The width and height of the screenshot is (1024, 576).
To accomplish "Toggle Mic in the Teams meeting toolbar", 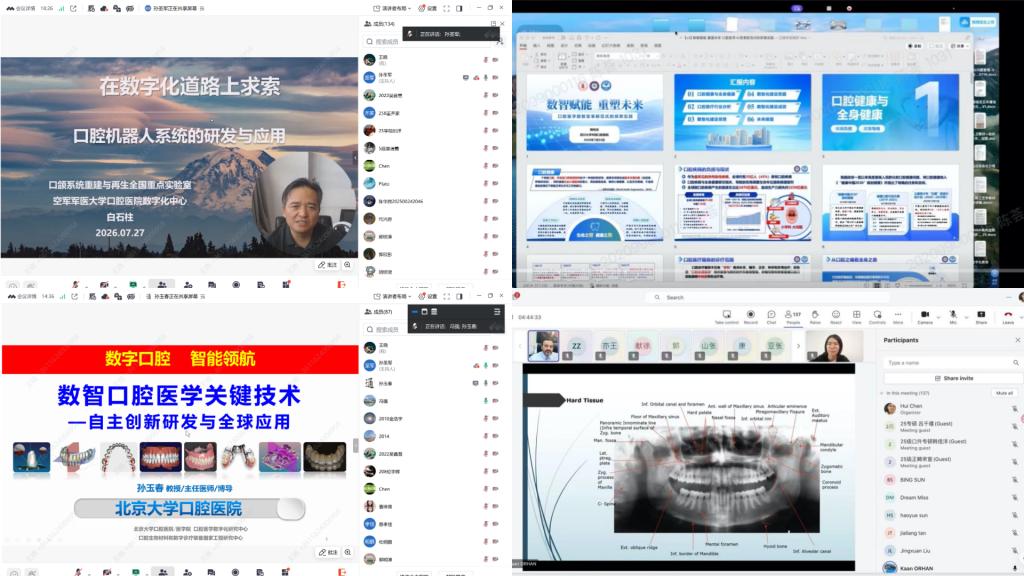I will 953,317.
